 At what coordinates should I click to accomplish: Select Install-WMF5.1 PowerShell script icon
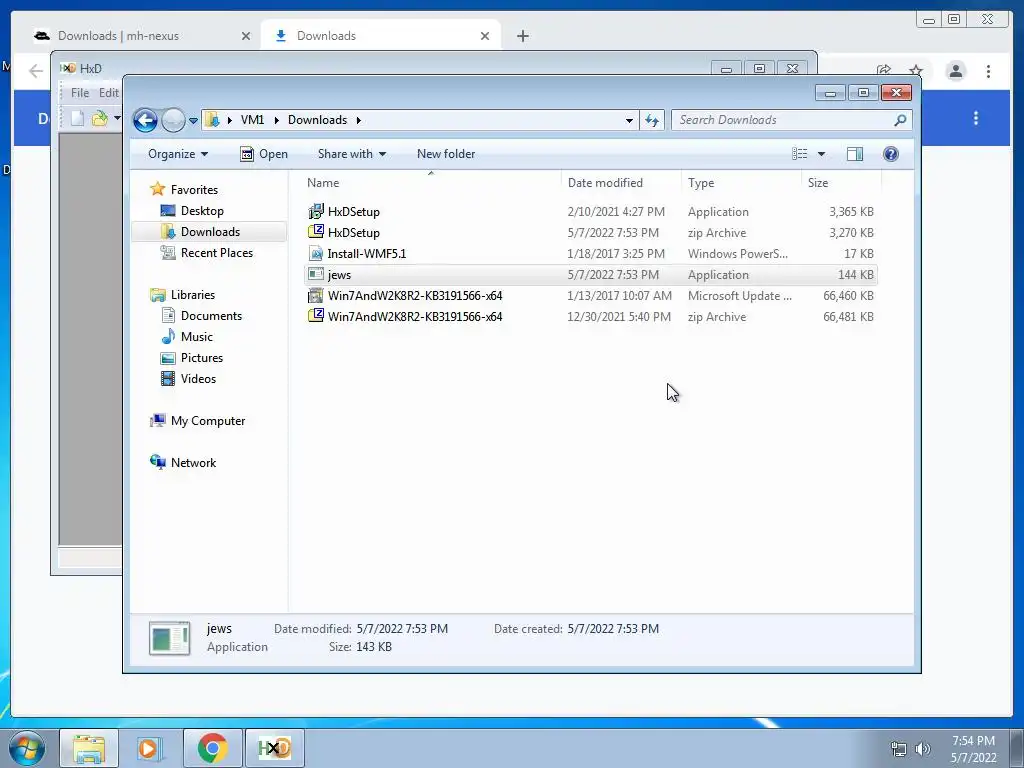tap(316, 253)
